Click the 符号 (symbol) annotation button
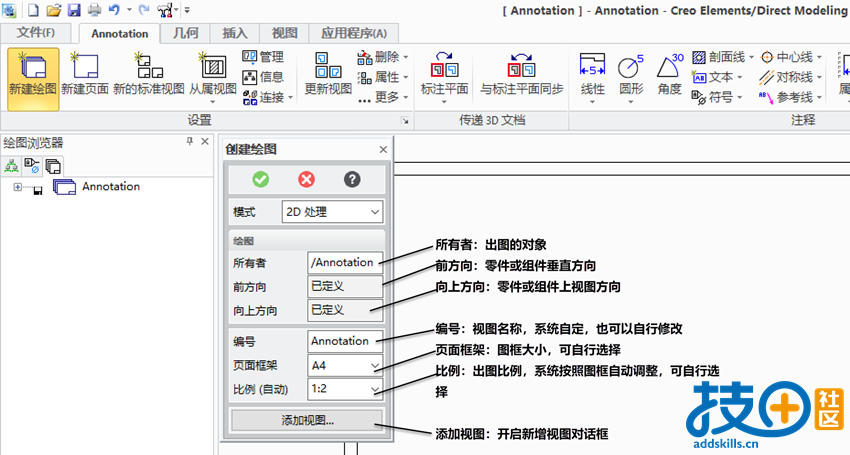 tap(716, 97)
